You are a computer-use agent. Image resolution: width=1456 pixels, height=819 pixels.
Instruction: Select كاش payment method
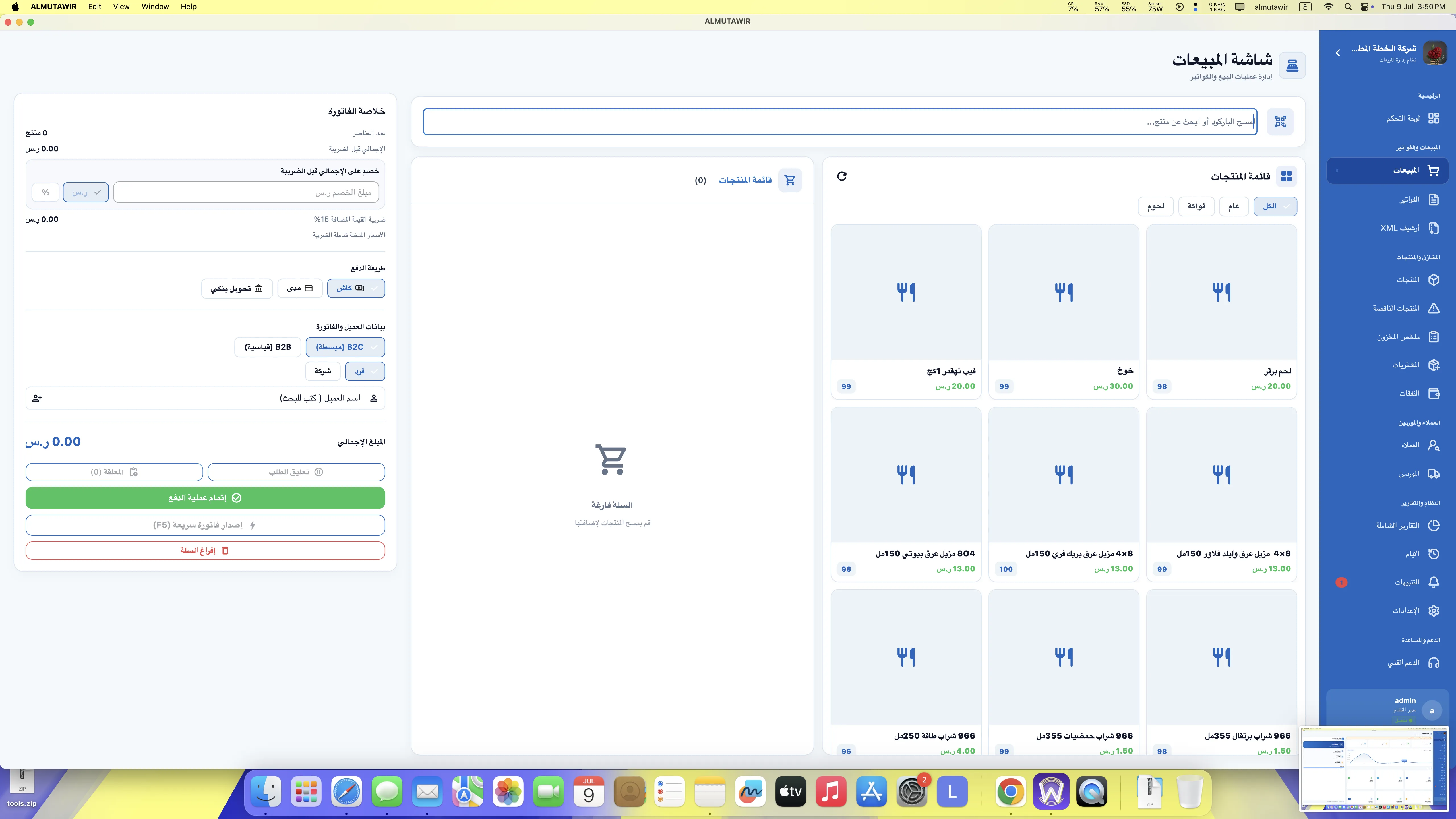click(356, 288)
